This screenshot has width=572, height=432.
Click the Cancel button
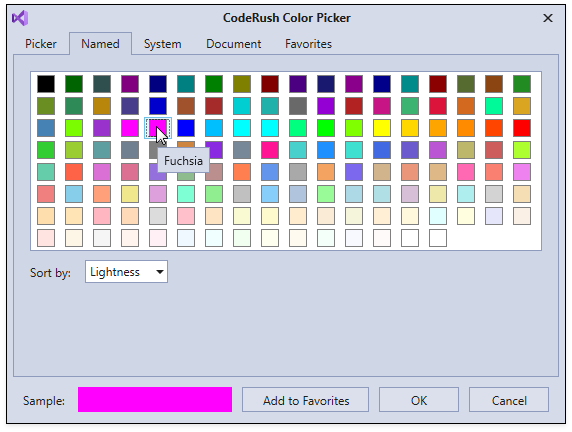(x=509, y=400)
